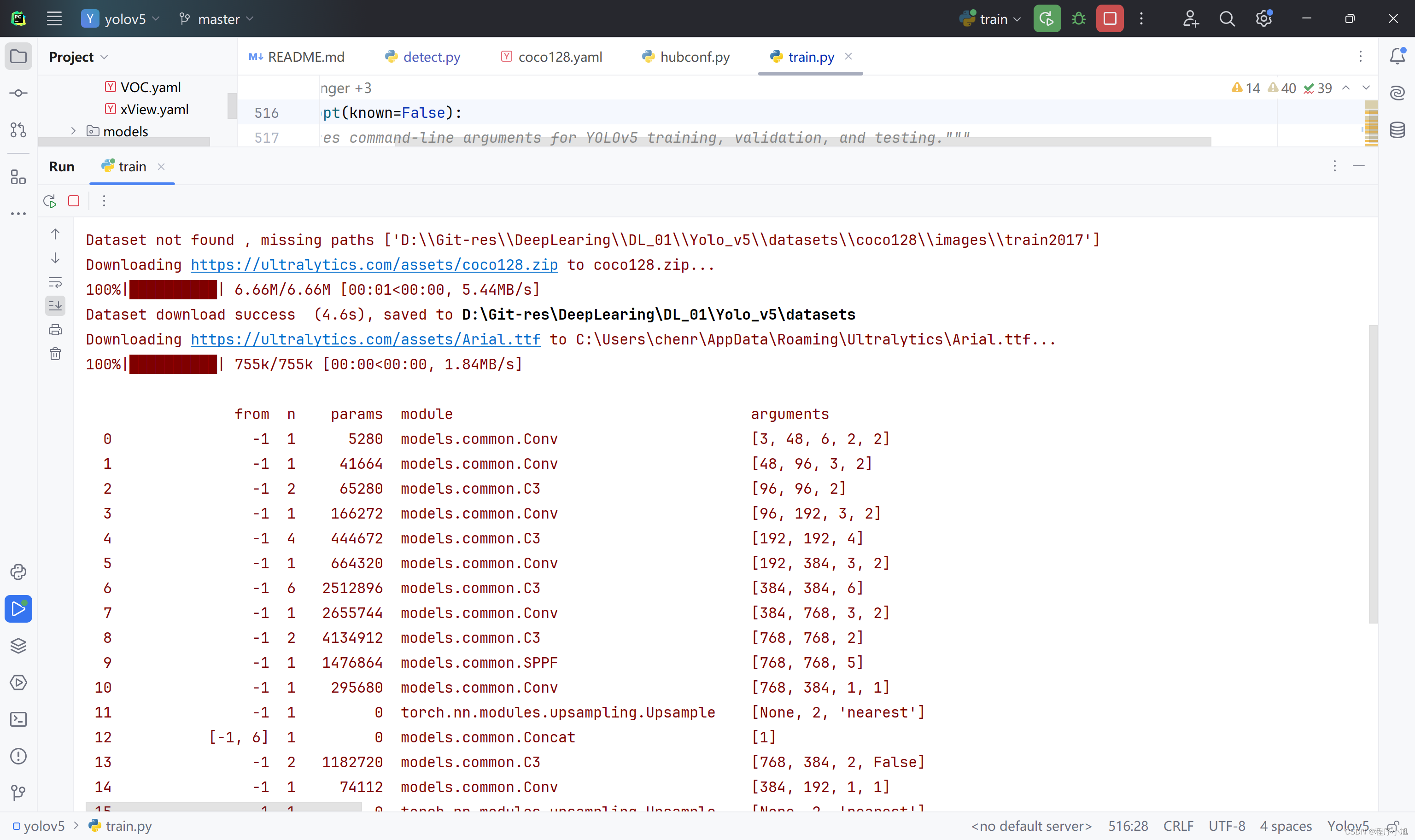The height and width of the screenshot is (840, 1415).
Task: Open the Commit tool window
Action: click(x=18, y=93)
